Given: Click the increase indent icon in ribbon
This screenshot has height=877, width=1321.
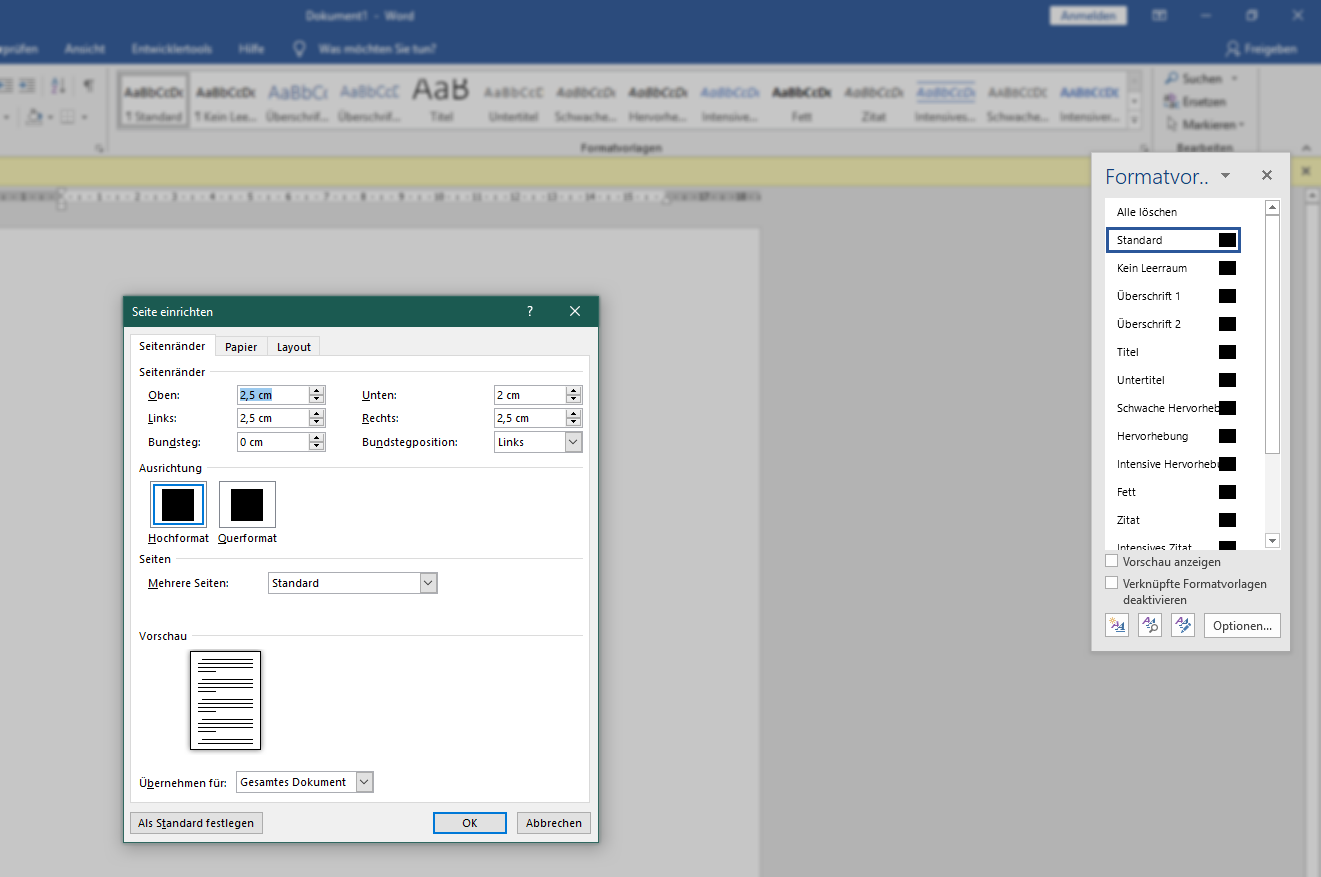Looking at the screenshot, I should [x=27, y=86].
